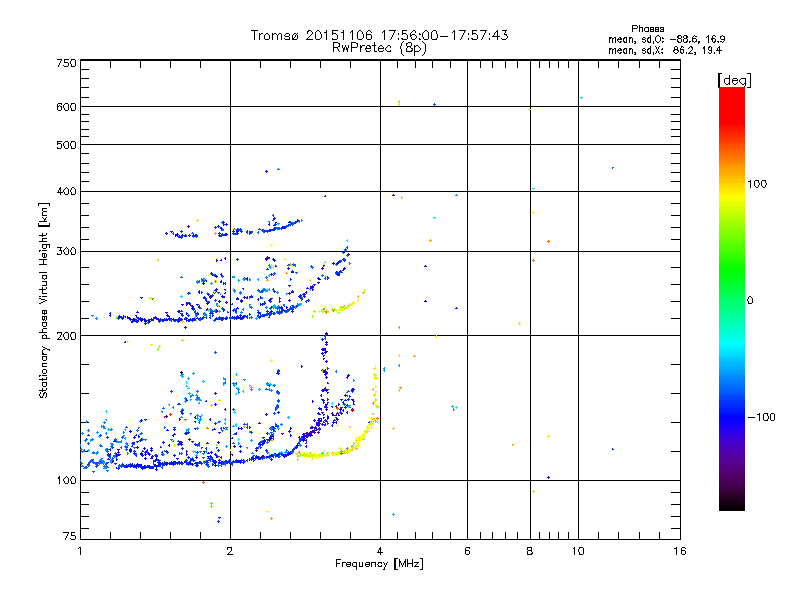
Task: Click the 'Phases' heading in the corner
Action: point(647,29)
